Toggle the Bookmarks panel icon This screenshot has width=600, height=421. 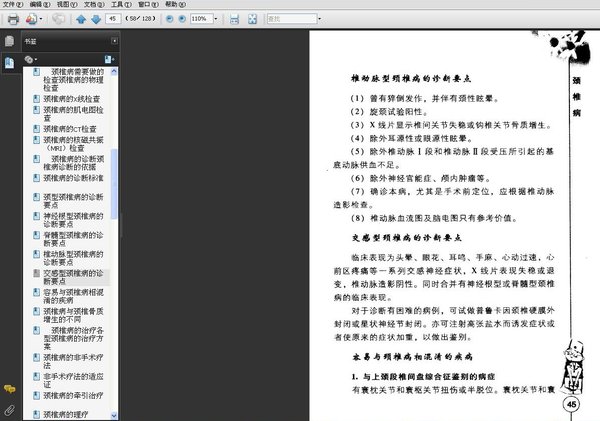click(10, 62)
